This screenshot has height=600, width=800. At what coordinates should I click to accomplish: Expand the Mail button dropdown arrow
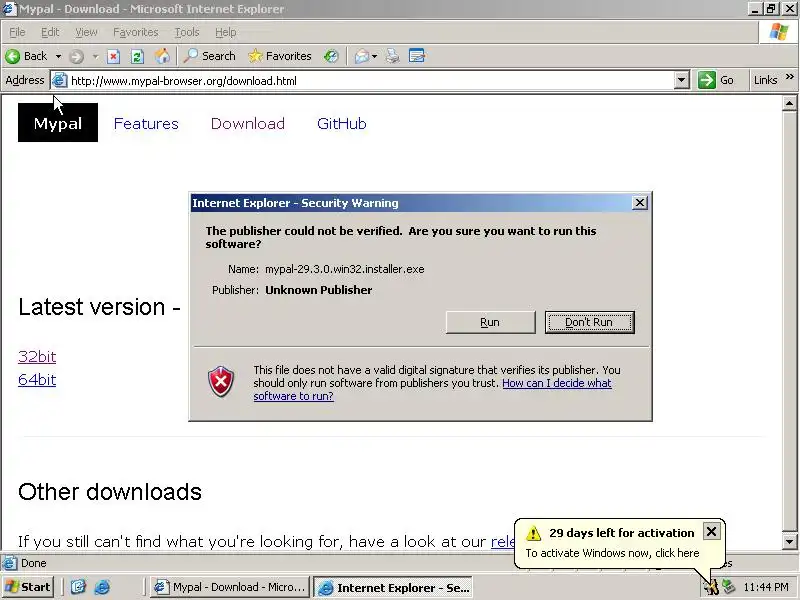(x=374, y=56)
